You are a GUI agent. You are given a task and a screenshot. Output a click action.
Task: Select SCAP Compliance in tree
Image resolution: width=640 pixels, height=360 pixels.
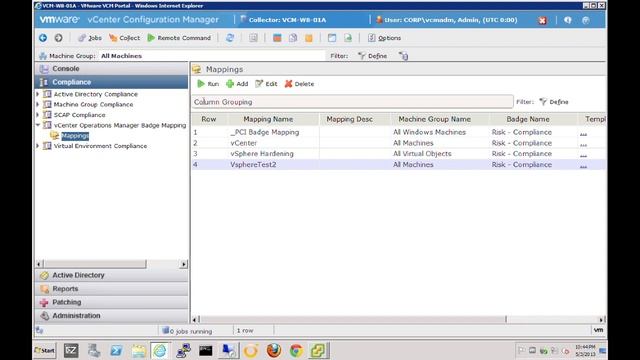click(79, 115)
